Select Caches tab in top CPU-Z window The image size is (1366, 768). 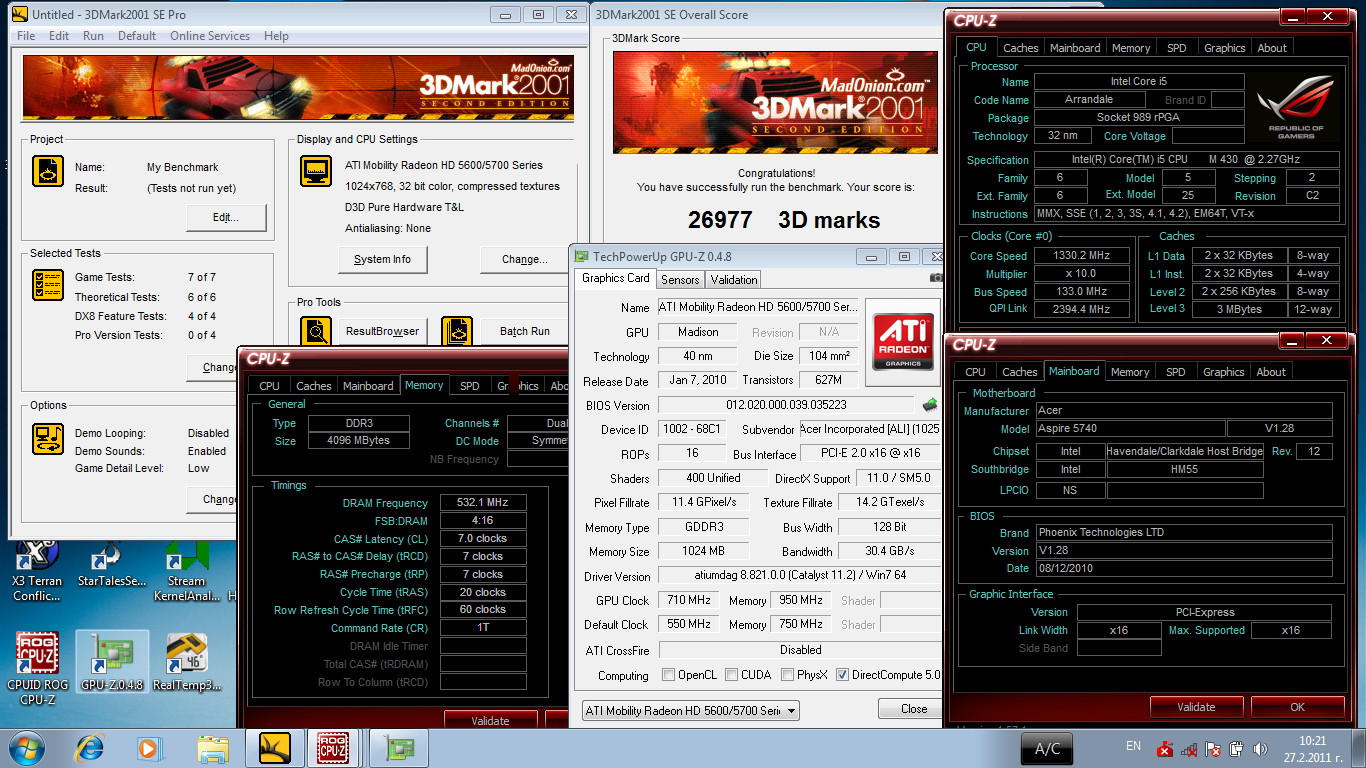click(1021, 48)
